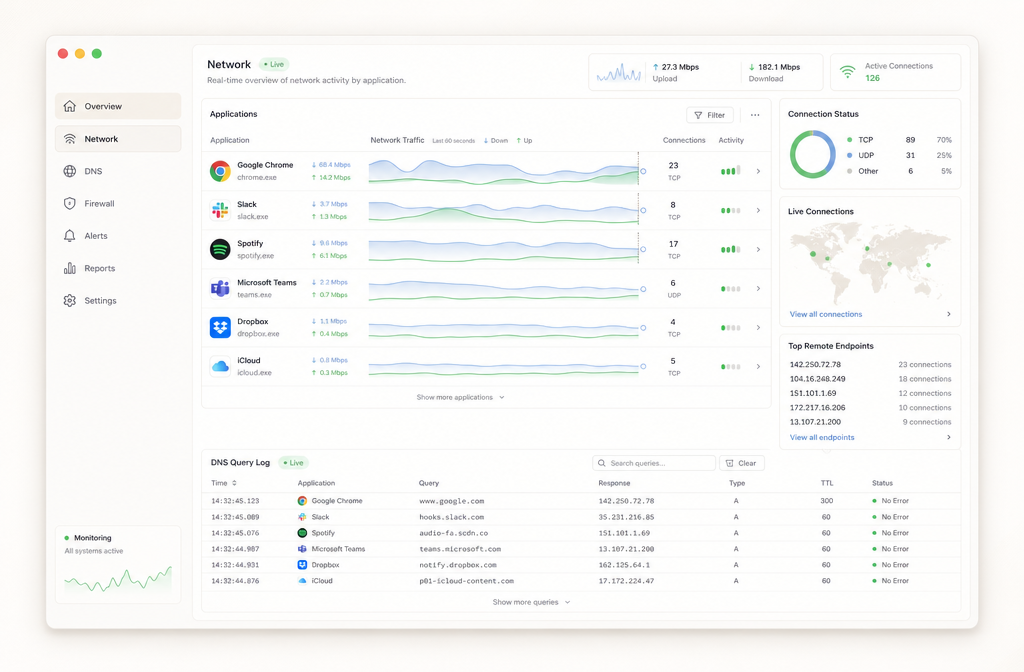Click the chevron next to View all connections
The height and width of the screenshot is (672, 1024).
coord(949,314)
